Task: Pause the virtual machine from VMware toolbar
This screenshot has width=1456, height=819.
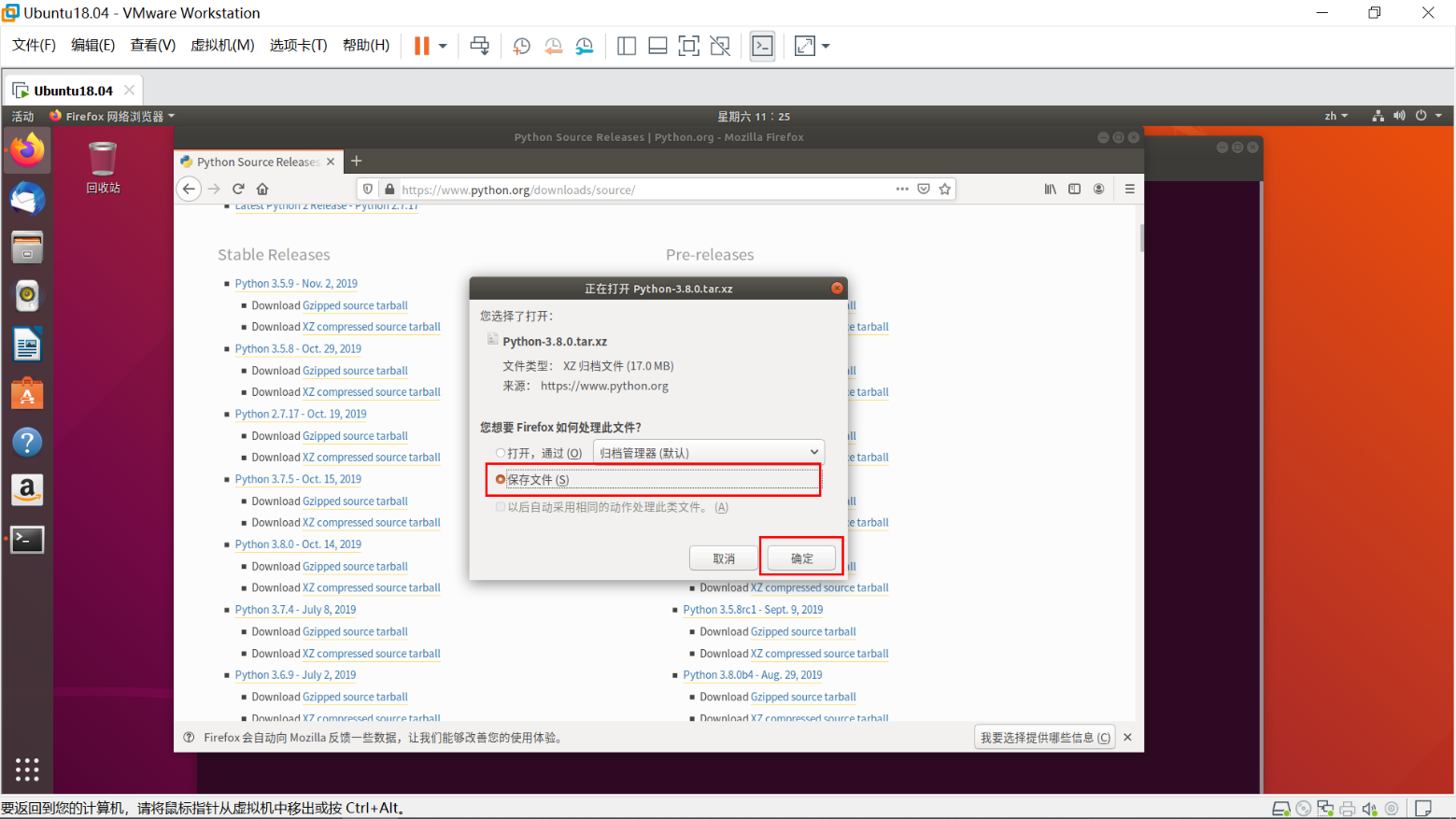Action: [x=422, y=46]
